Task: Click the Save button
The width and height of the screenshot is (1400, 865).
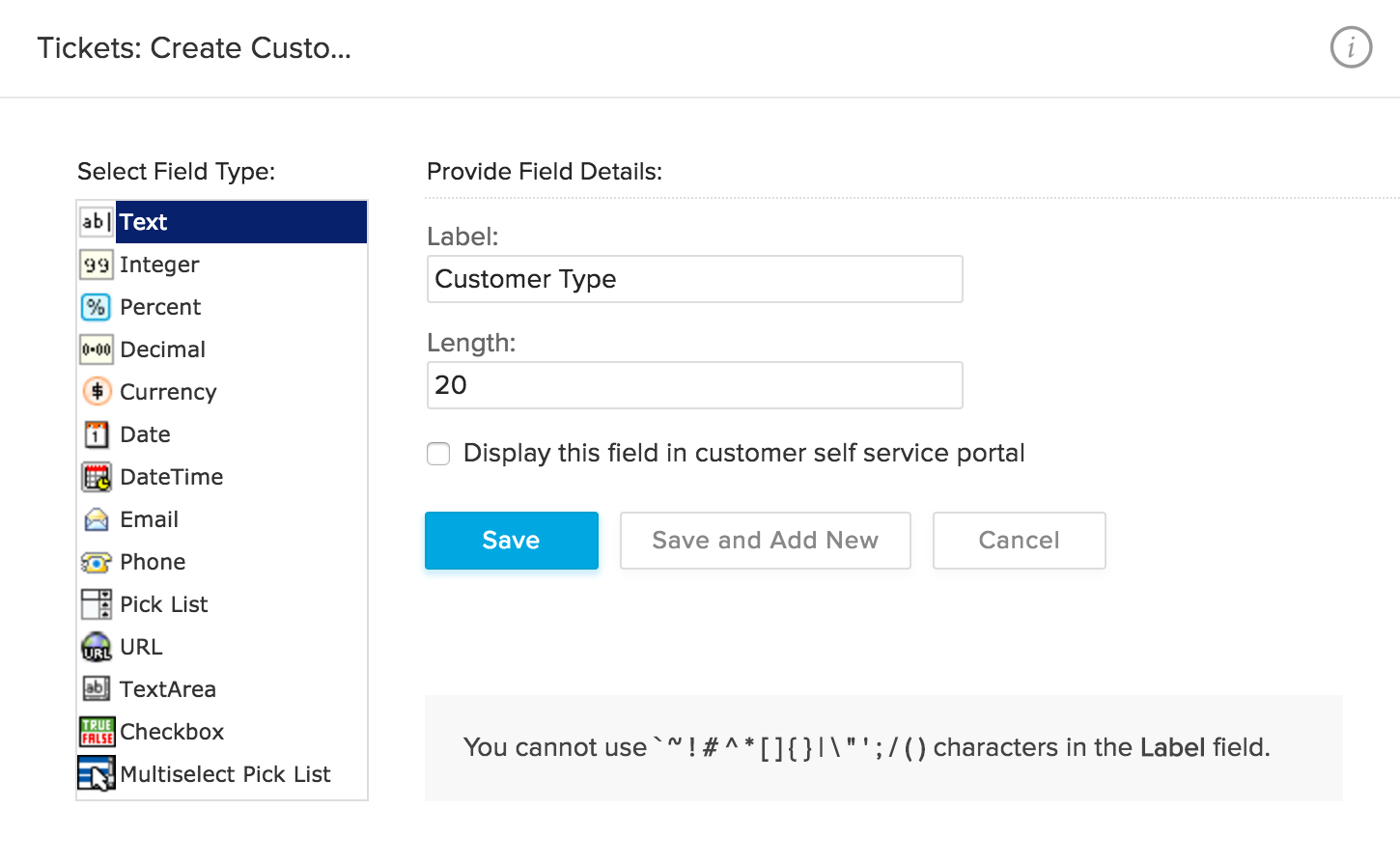Action: coord(511,541)
